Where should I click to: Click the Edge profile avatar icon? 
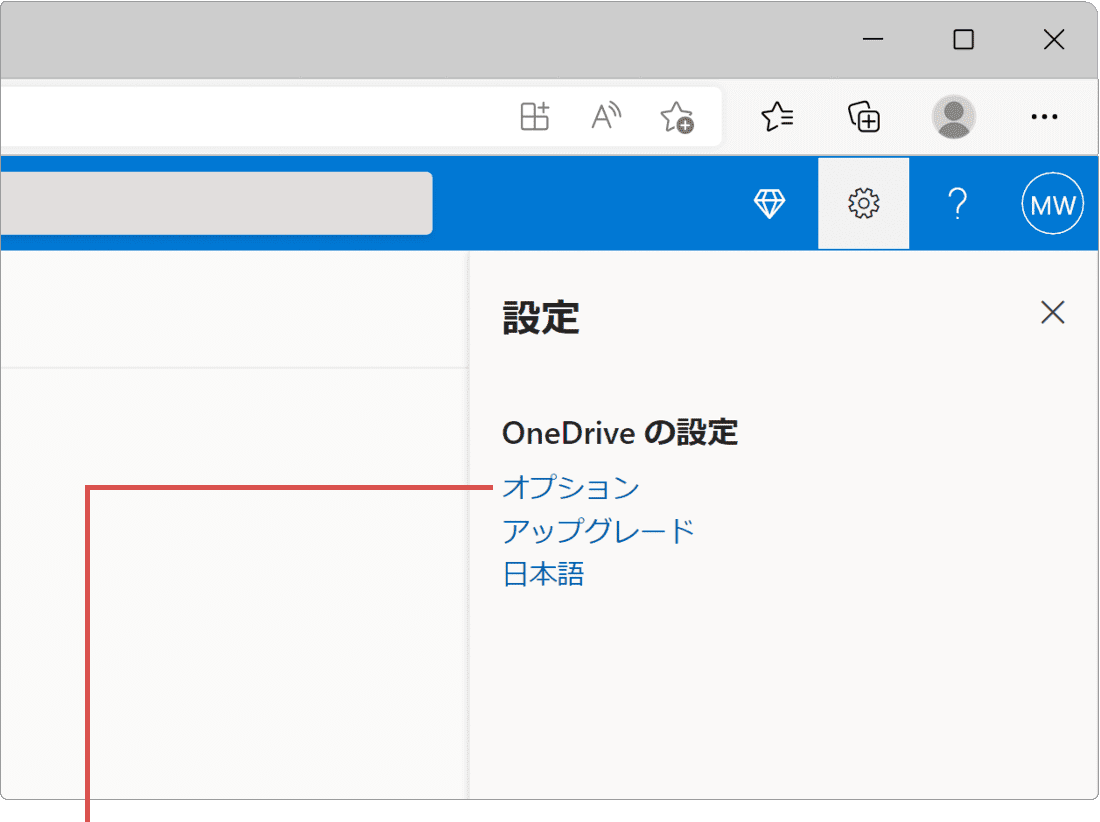click(x=953, y=116)
